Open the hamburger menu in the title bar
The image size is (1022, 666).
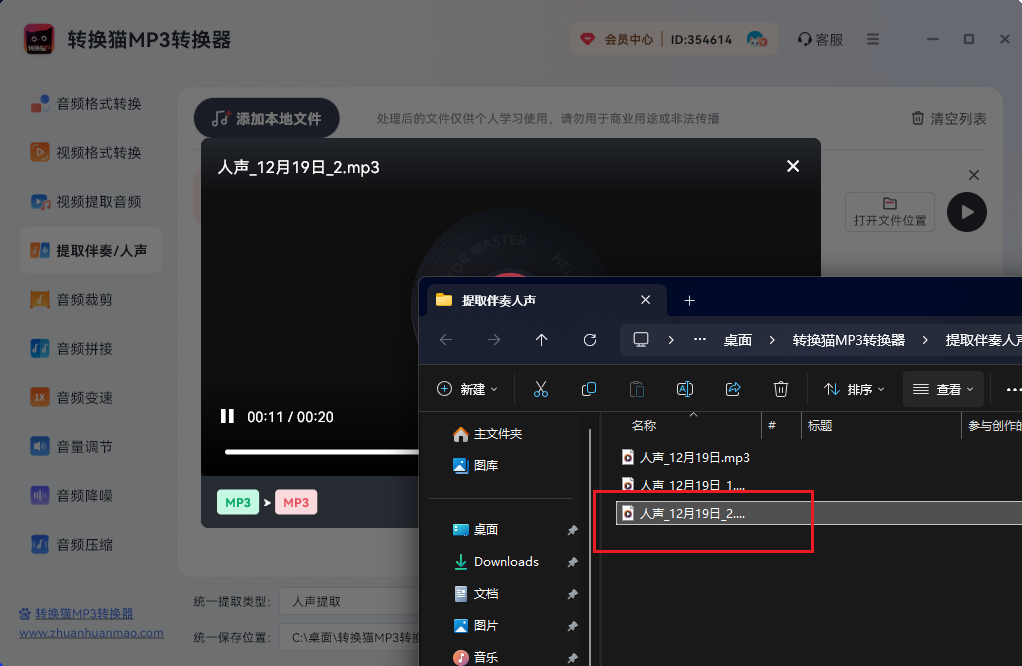tap(872, 39)
